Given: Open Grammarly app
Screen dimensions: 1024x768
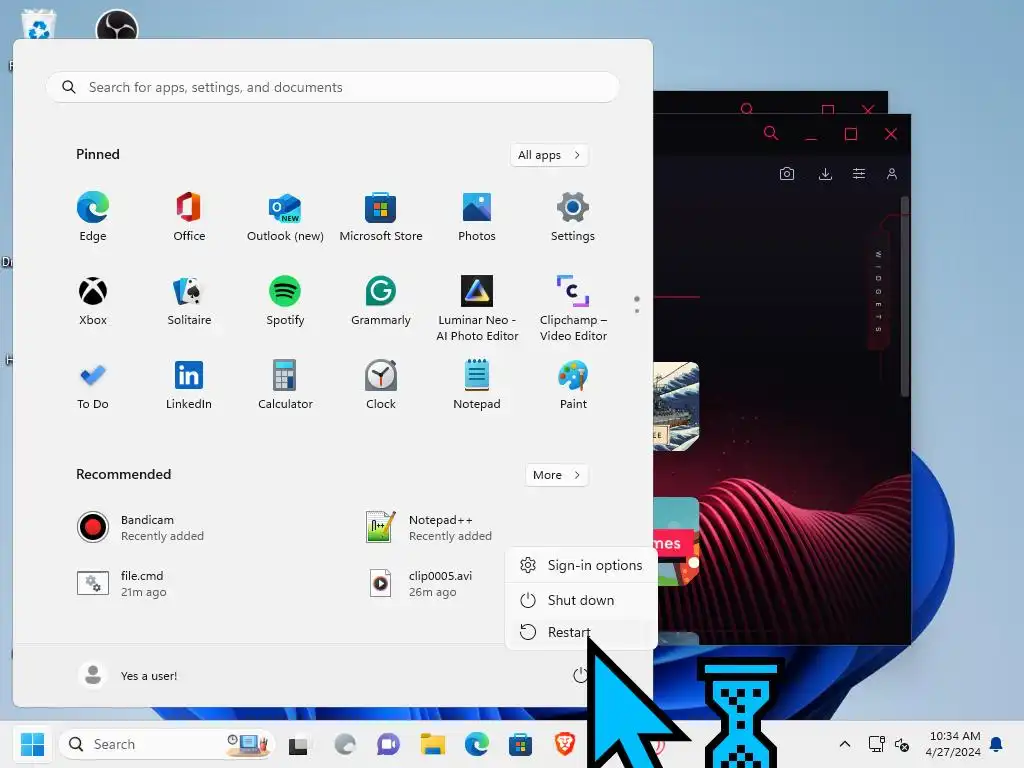Looking at the screenshot, I should (x=381, y=301).
